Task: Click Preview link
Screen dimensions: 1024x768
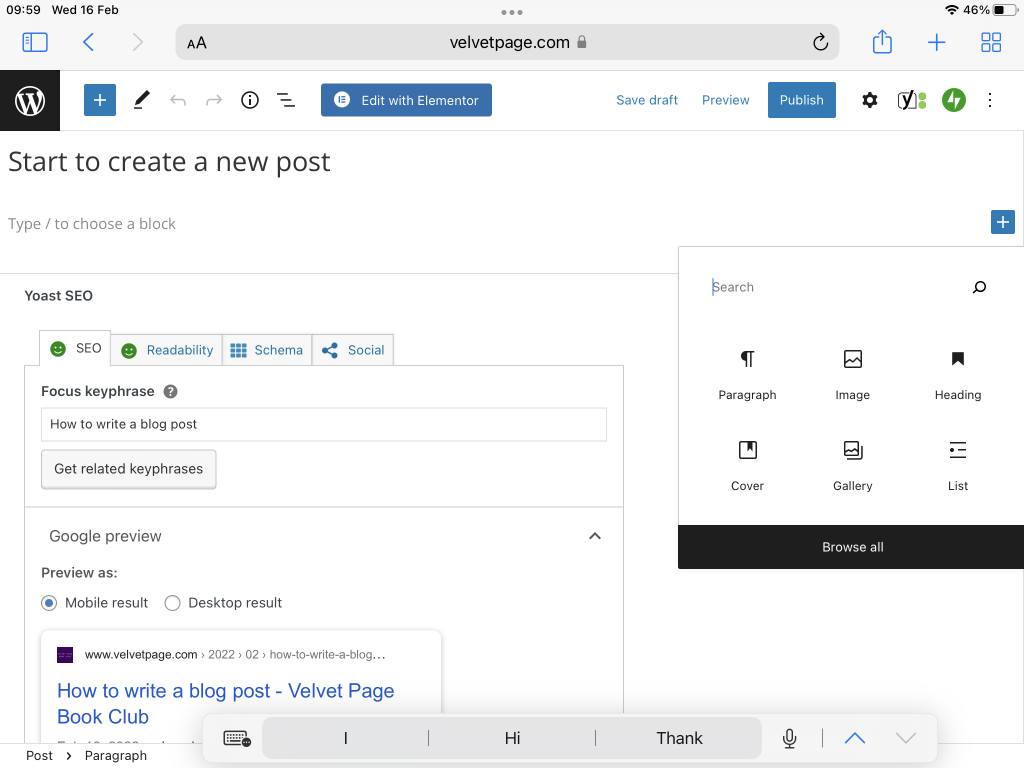Action: [726, 100]
